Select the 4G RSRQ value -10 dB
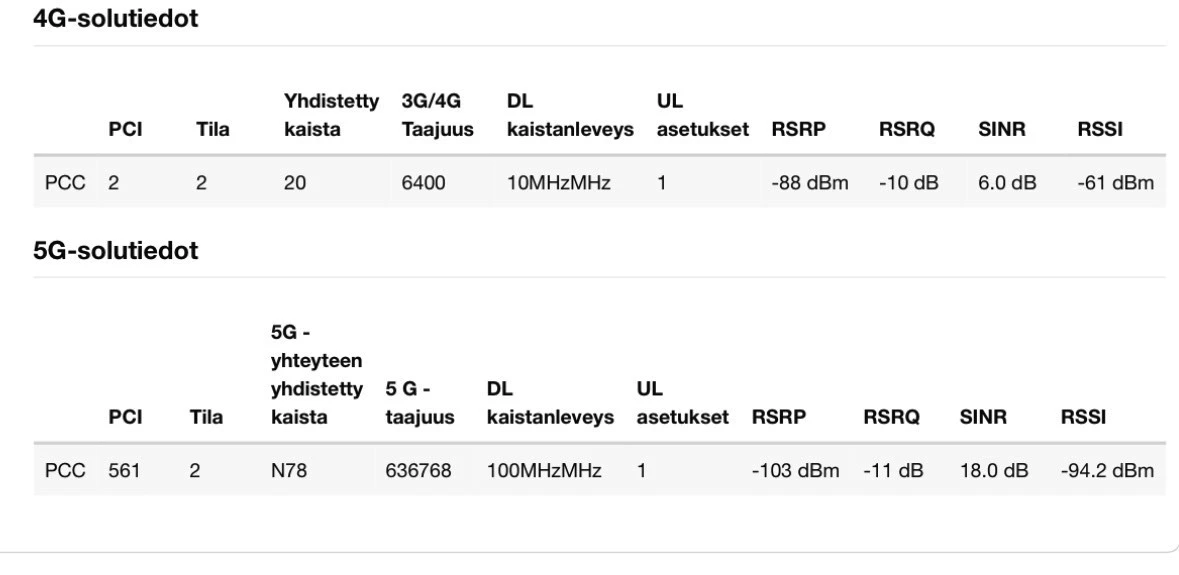The image size is (1179, 575). click(908, 182)
